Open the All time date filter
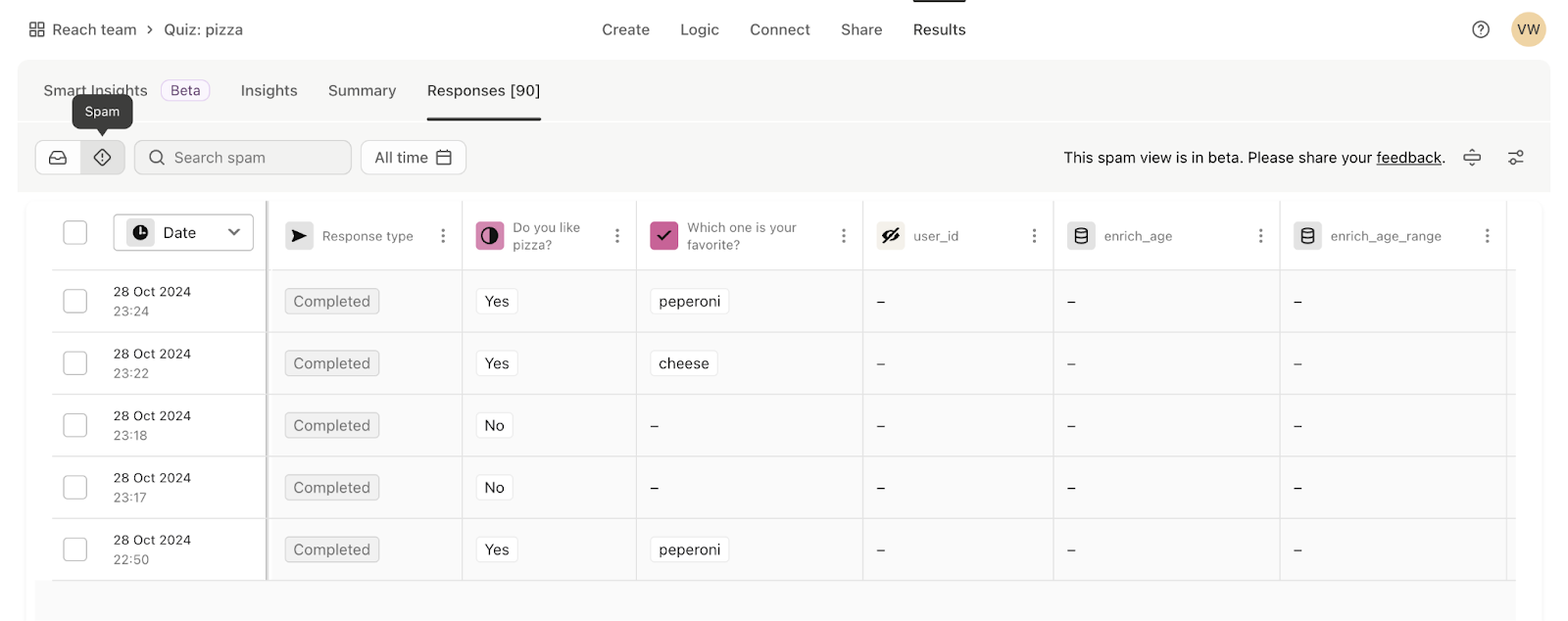1568x621 pixels. (x=413, y=158)
